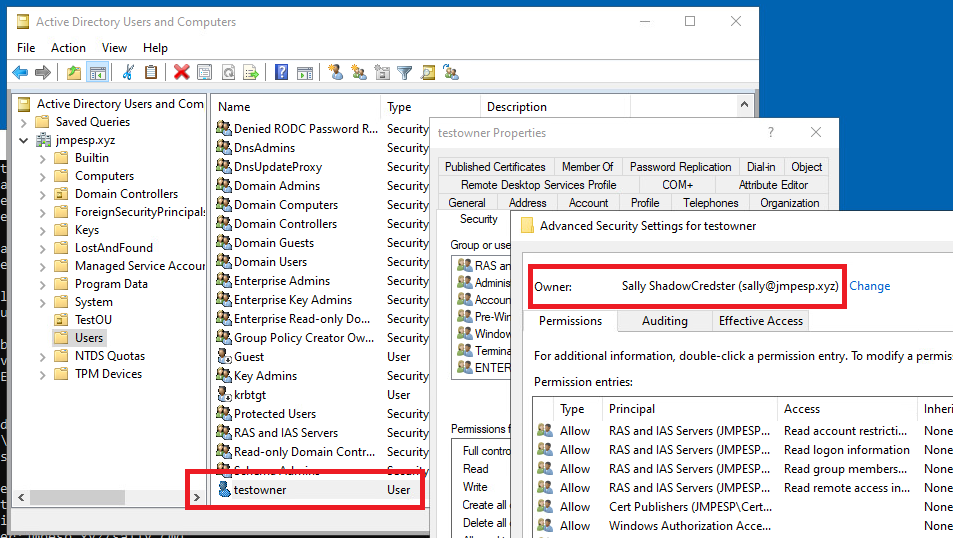The height and width of the screenshot is (538, 953).
Task: Expand the System container
Action: [42, 303]
